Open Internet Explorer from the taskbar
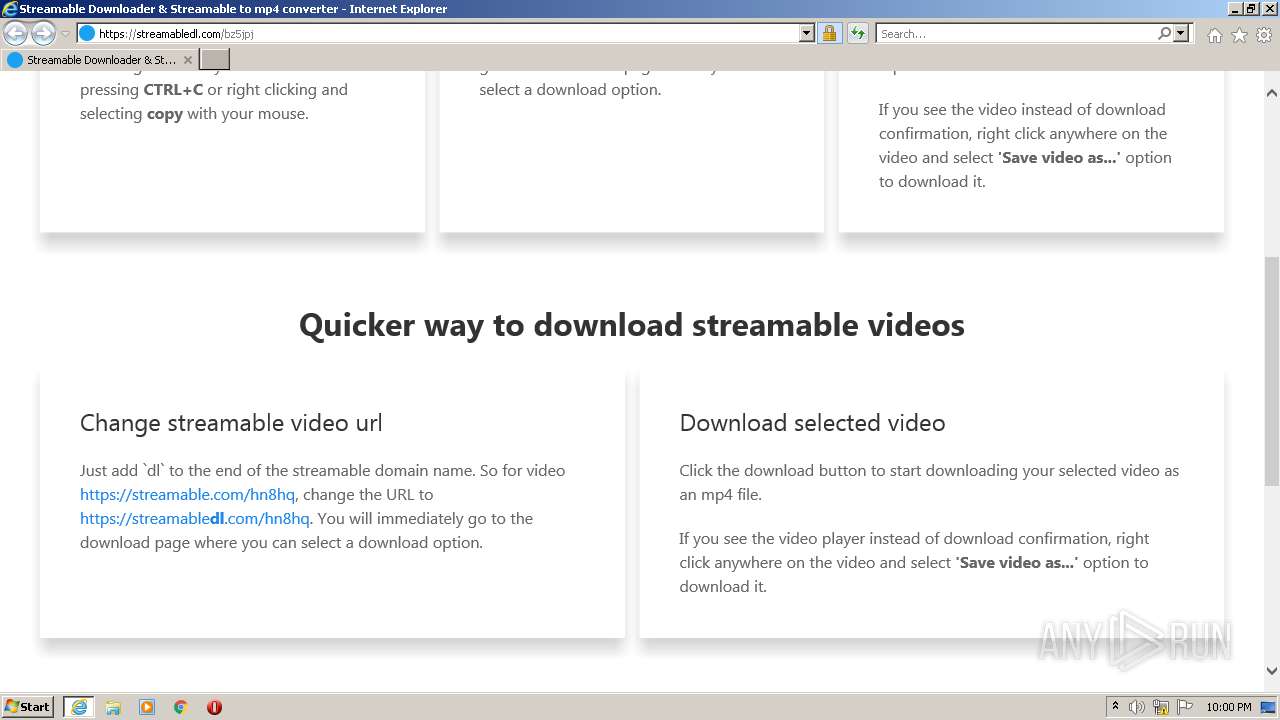This screenshot has width=1280, height=720. 79,707
